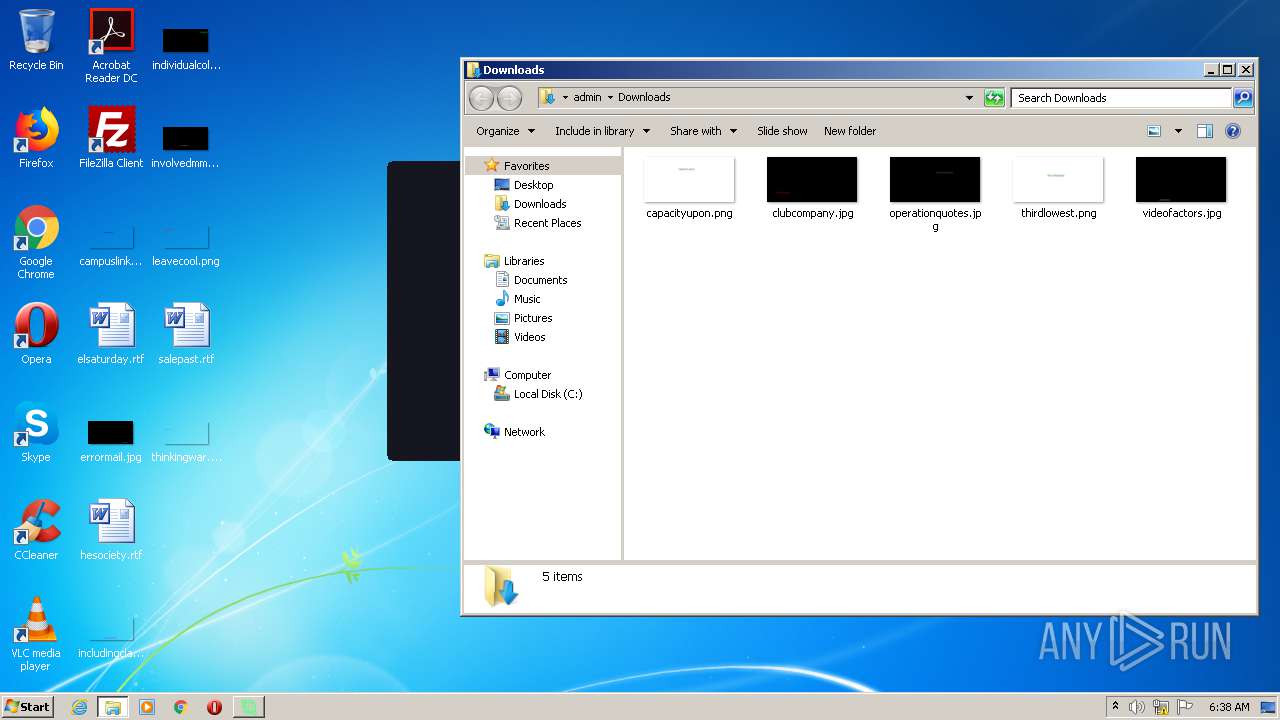Click the taskbar clock showing 6:38 AM
Viewport: 1280px width, 720px height.
click(1229, 707)
